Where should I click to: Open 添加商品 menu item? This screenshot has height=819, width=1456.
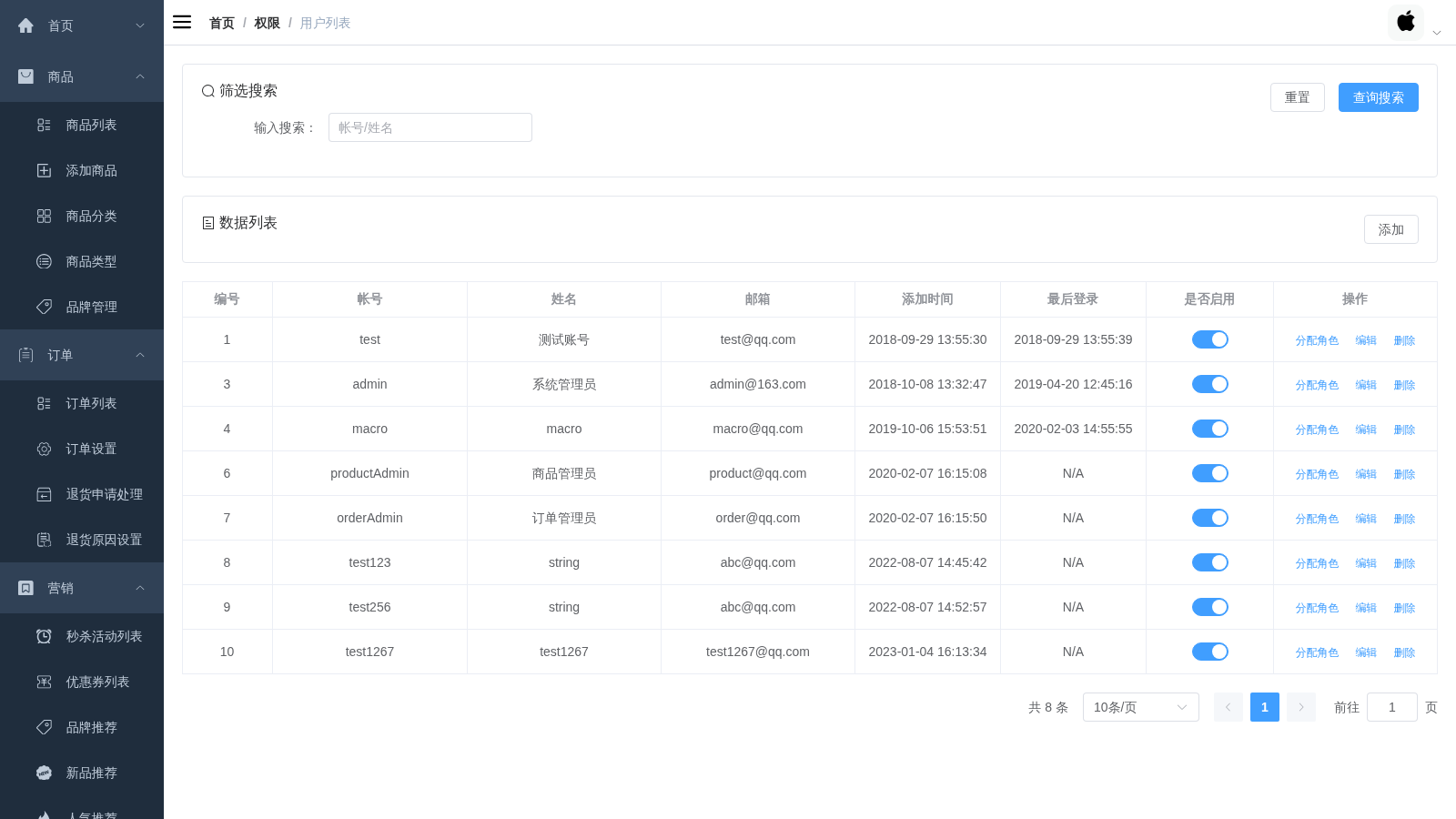82,170
